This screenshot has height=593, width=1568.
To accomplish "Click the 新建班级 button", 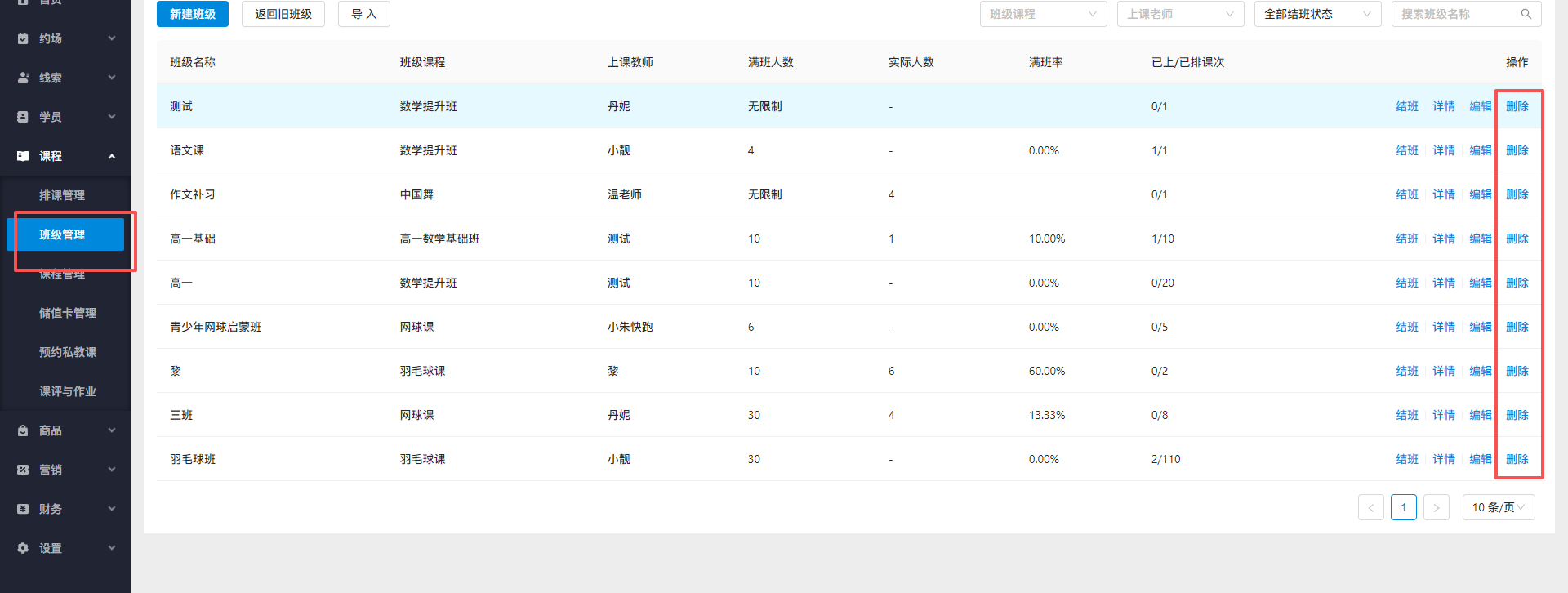I will tap(193, 14).
